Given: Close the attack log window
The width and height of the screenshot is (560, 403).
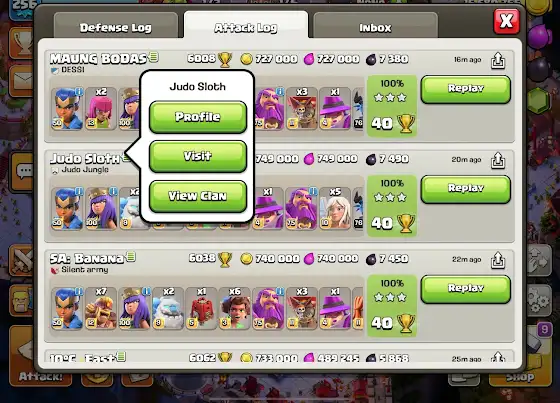Looking at the screenshot, I should coord(506,21).
